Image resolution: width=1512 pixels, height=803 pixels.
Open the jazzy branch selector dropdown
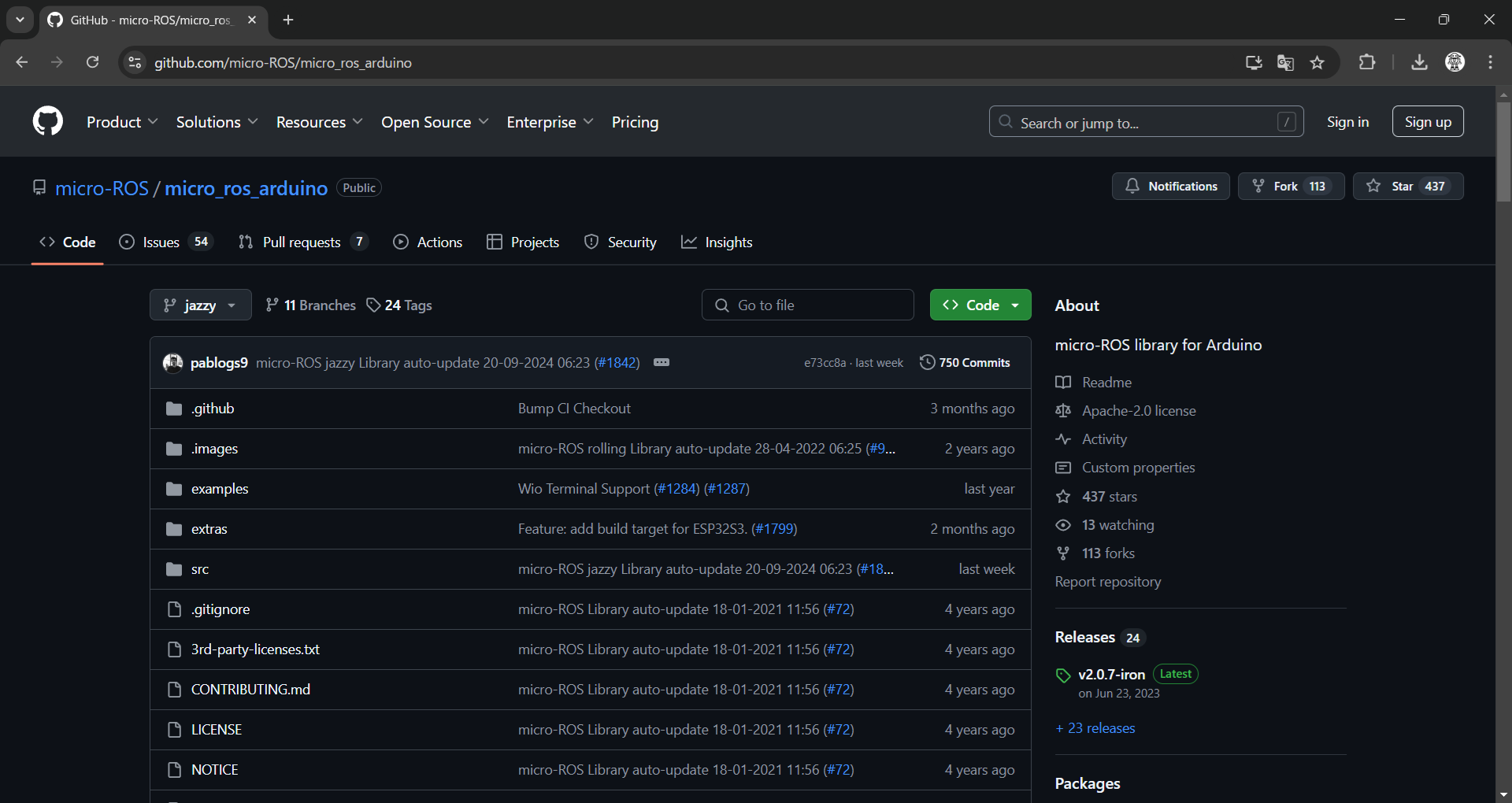(200, 305)
